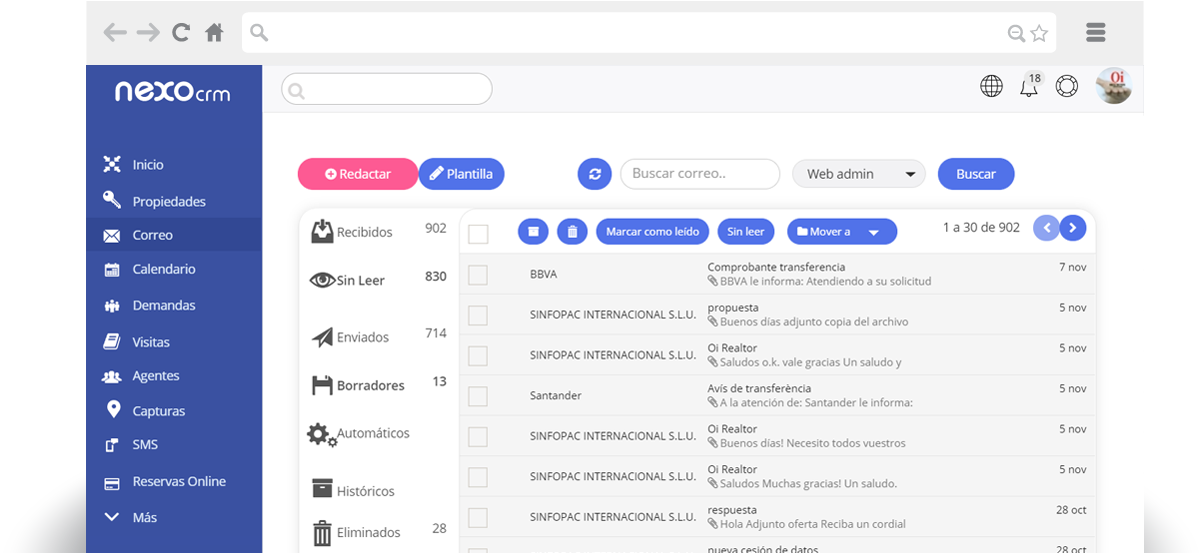Screen dimensions: 1200x553
Task: Click the Redactar button
Action: (x=357, y=174)
